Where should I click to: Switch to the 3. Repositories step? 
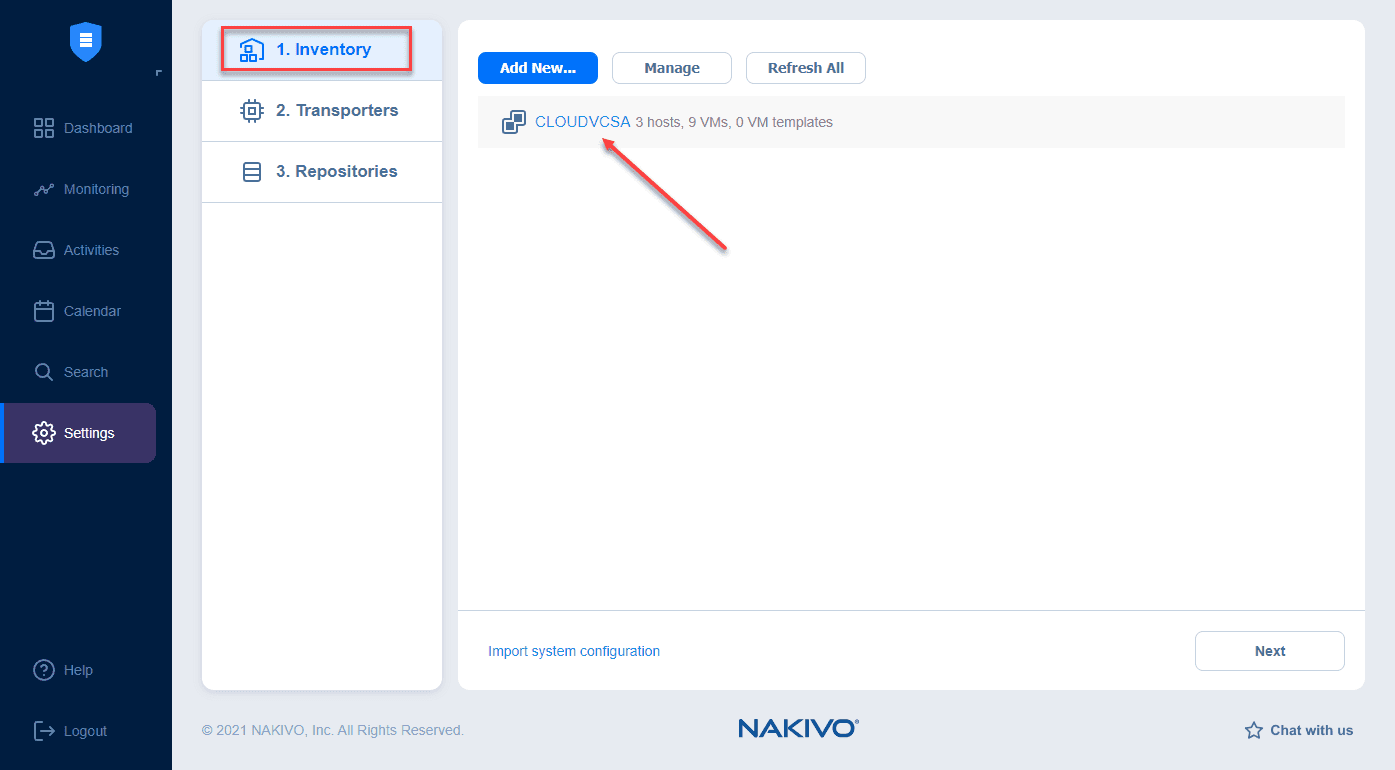[322, 172]
